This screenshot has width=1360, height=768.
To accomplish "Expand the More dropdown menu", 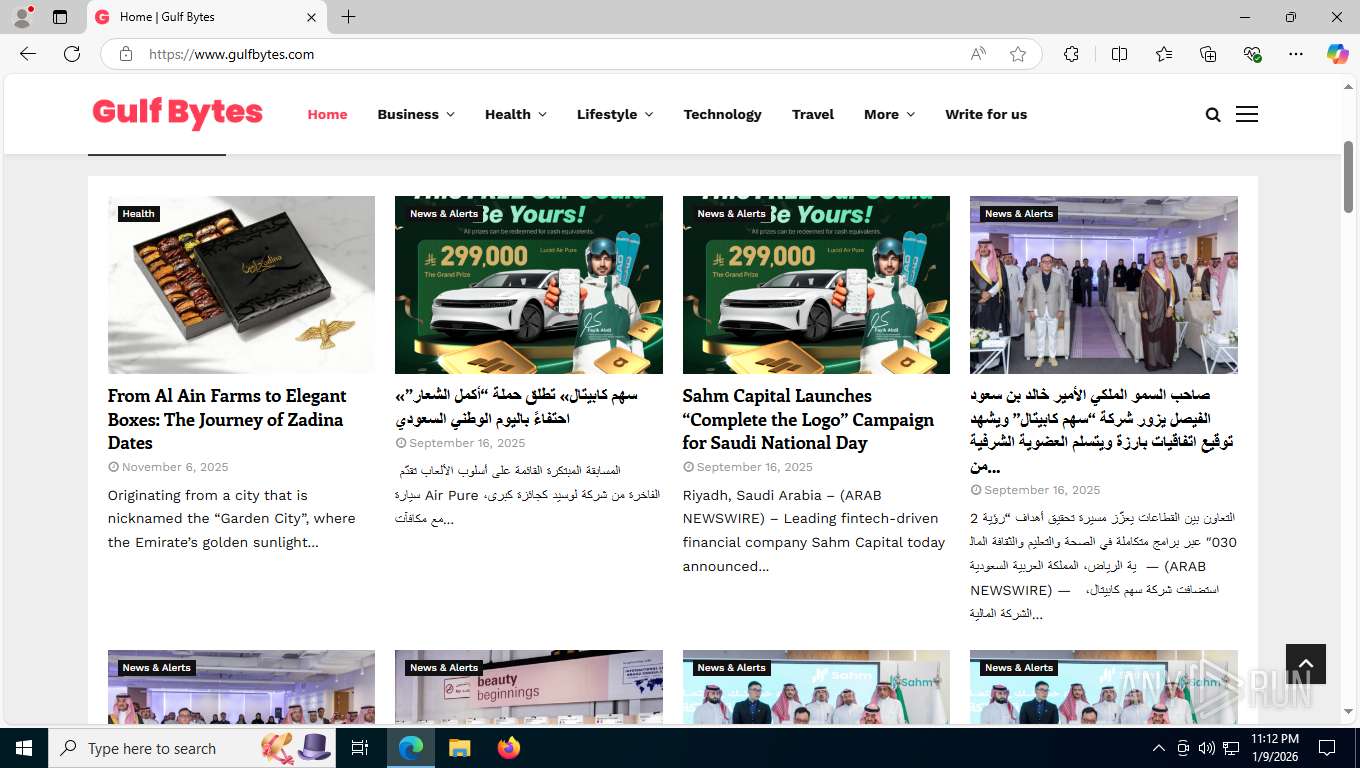I will pyautogui.click(x=890, y=114).
